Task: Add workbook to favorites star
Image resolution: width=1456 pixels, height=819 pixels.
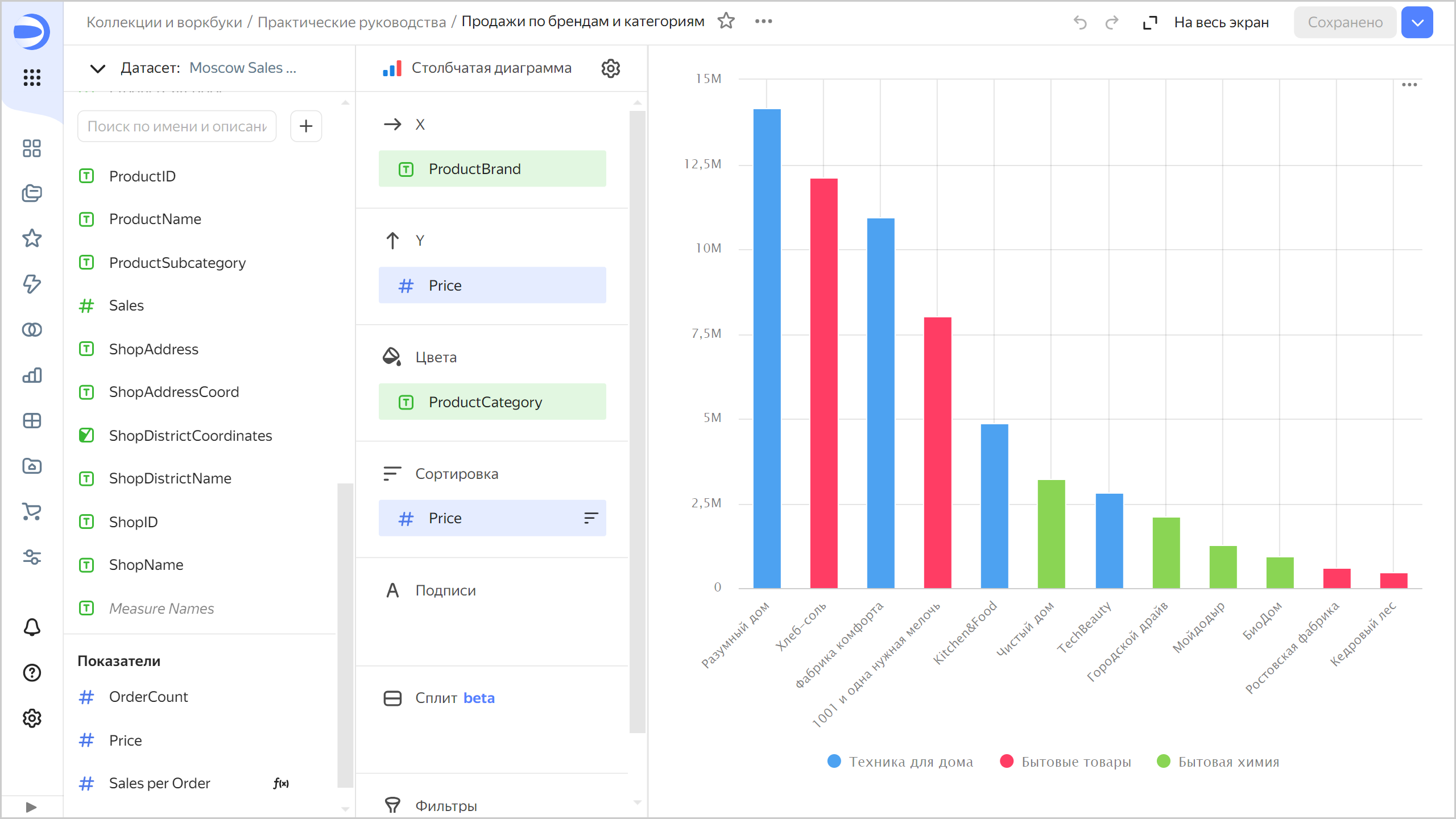Action: 726,21
